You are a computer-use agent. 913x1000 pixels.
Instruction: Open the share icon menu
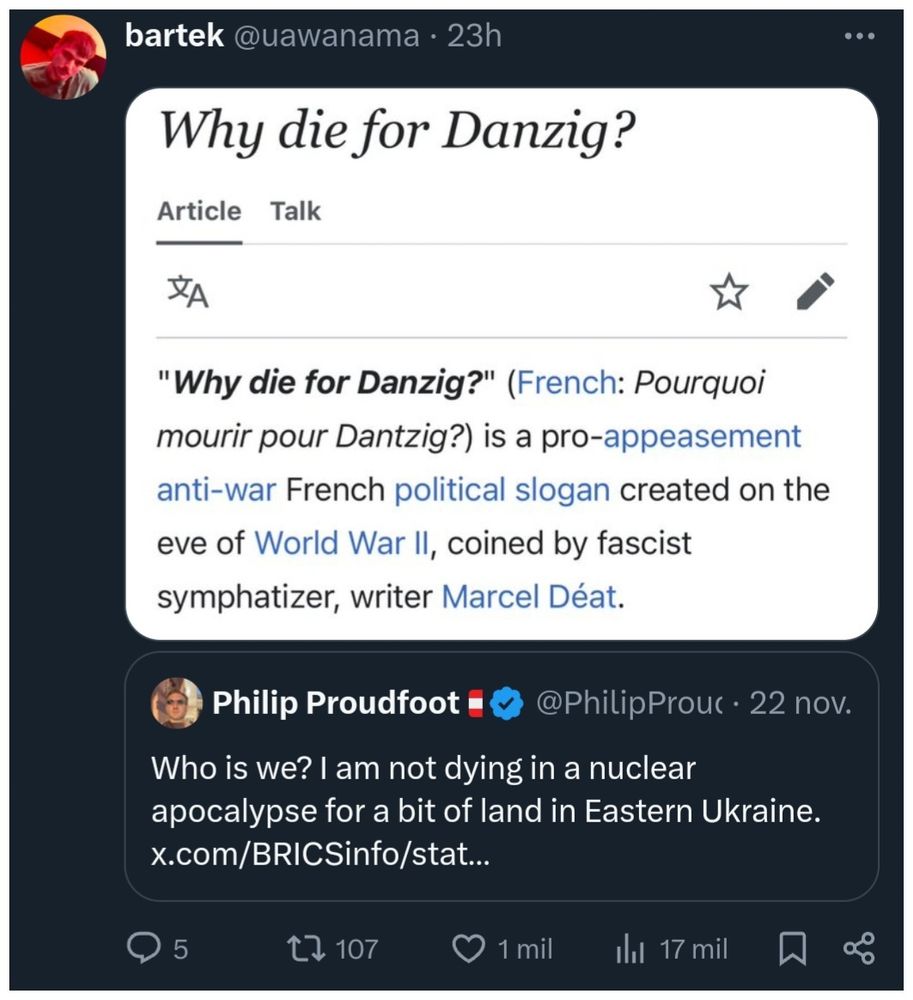pos(858,947)
